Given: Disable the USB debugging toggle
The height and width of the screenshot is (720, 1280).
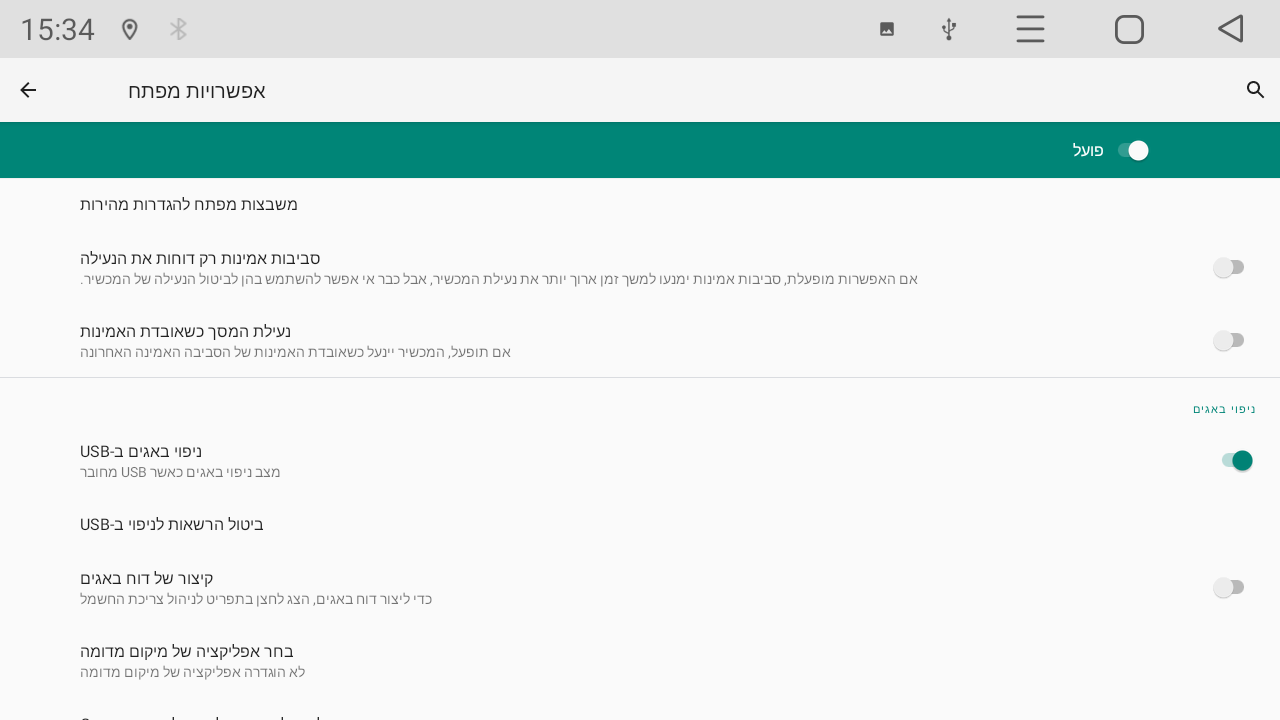Looking at the screenshot, I should coord(1236,460).
